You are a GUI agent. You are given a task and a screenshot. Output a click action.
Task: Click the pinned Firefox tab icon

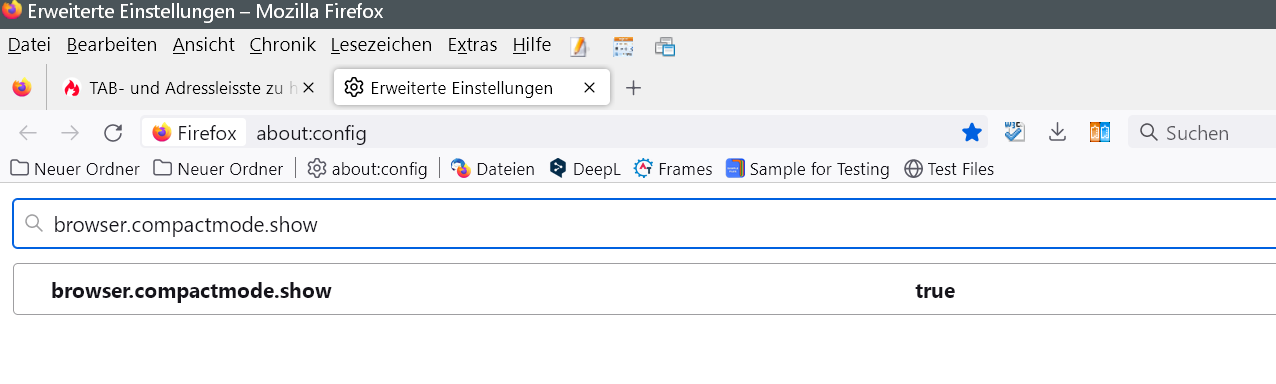coord(22,88)
